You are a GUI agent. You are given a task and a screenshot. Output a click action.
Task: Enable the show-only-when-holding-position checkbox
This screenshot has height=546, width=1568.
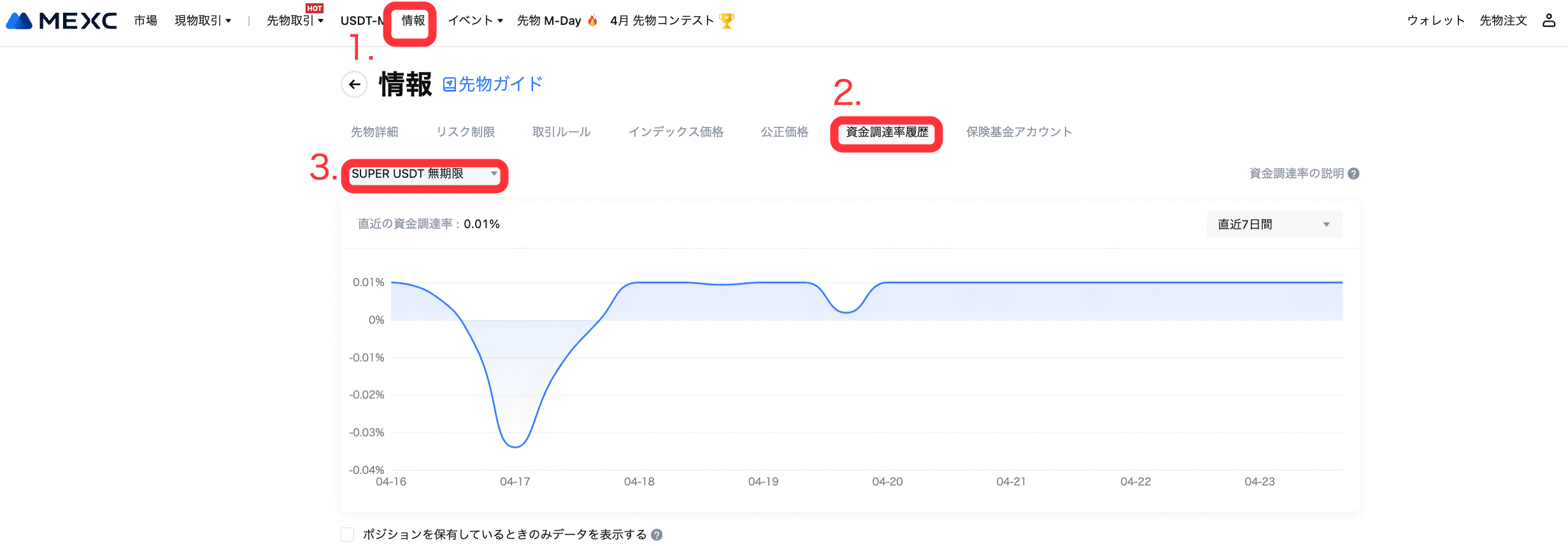coord(347,535)
